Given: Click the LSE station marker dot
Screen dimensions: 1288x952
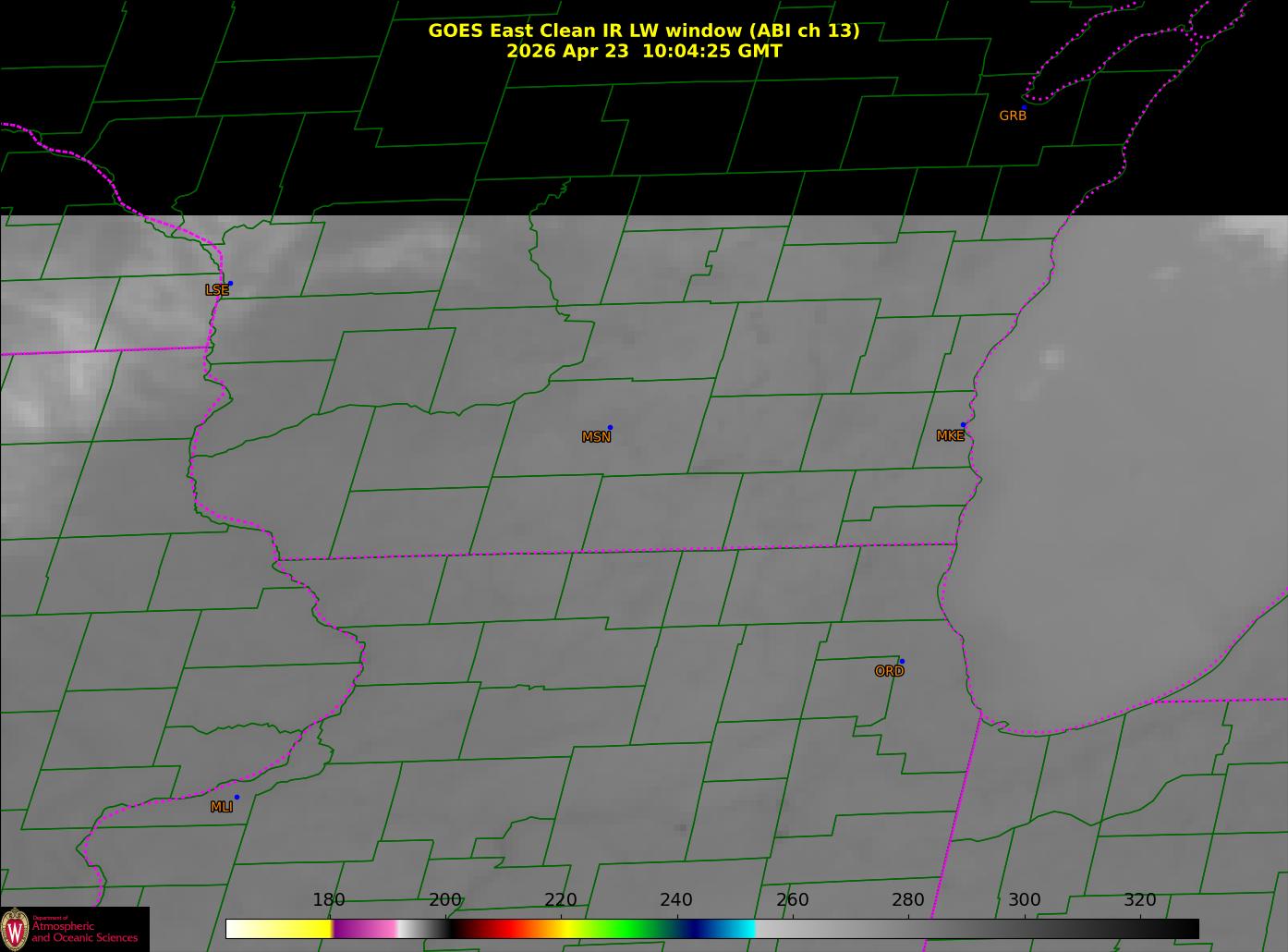Looking at the screenshot, I should (230, 284).
